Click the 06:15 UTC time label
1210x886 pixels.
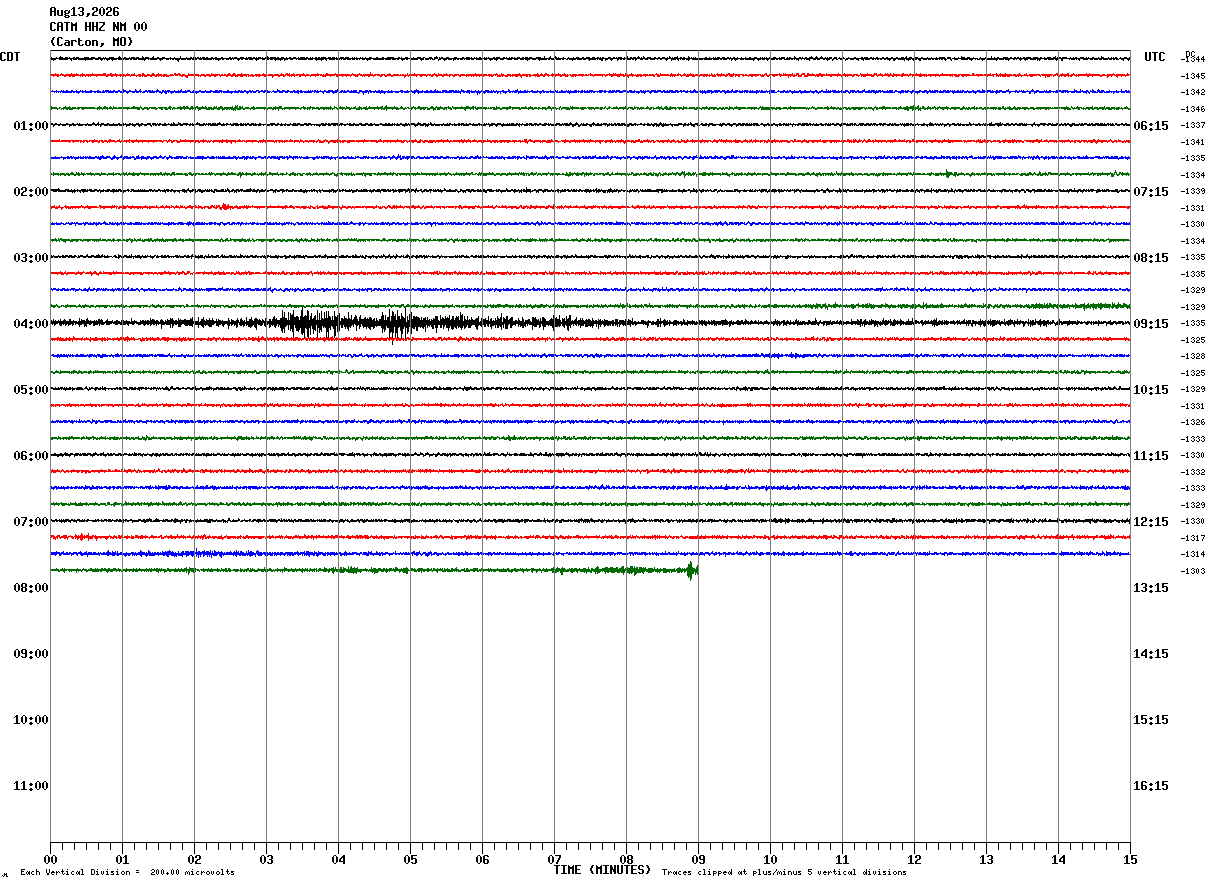[1151, 126]
